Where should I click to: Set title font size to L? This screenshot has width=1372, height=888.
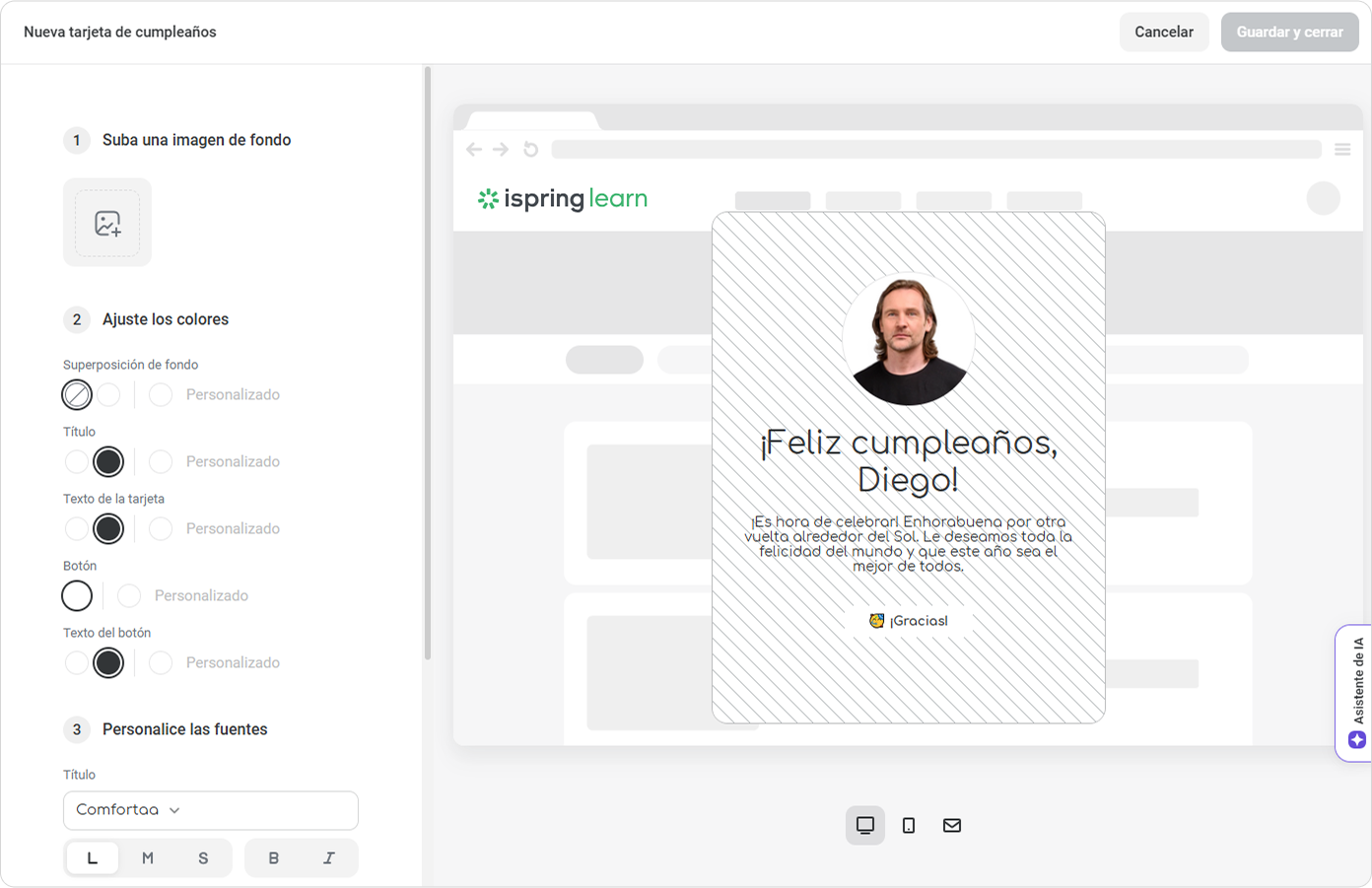[93, 858]
